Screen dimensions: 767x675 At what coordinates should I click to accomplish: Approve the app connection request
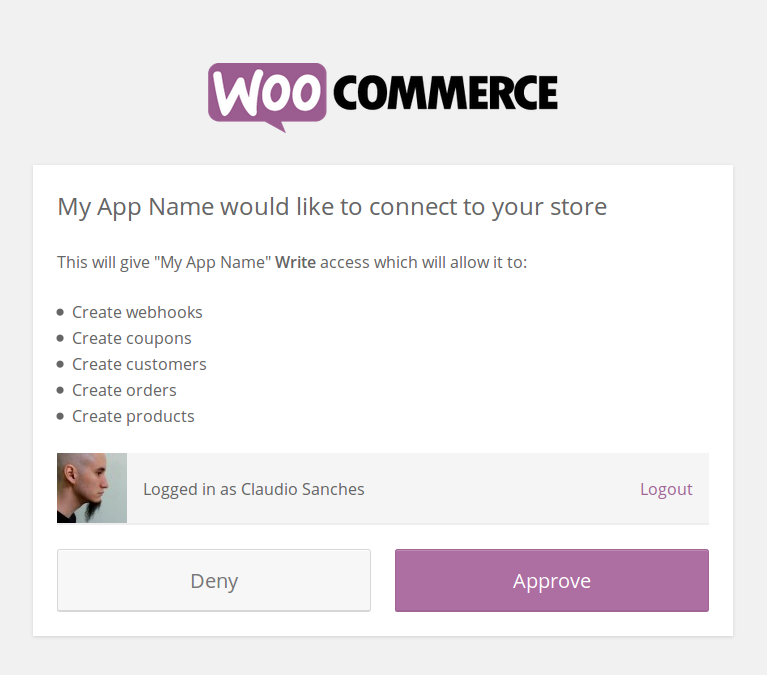point(551,580)
